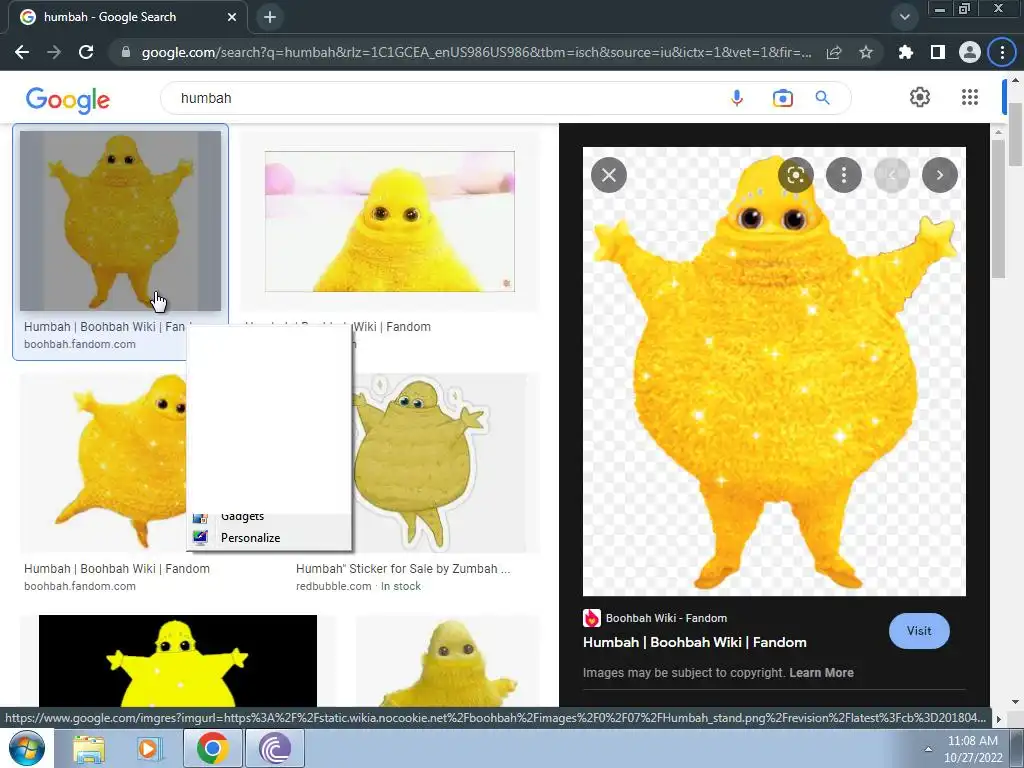This screenshot has height=768, width=1024.
Task: Choose Gadgets in the context menu
Action: 269,518
